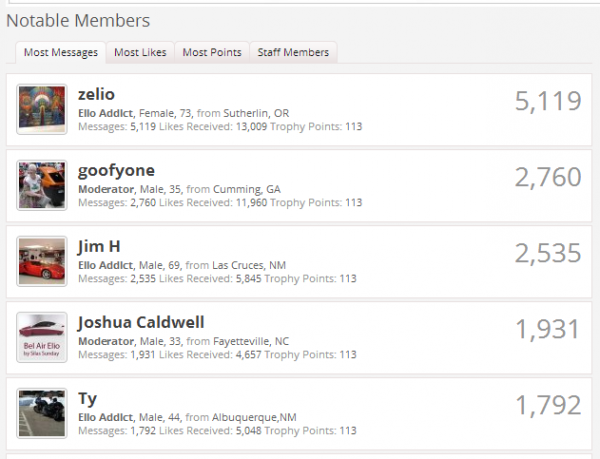Screen dimensions: 600x459
Task: Open zelio's avatar thumbnail
Action: 42,109
